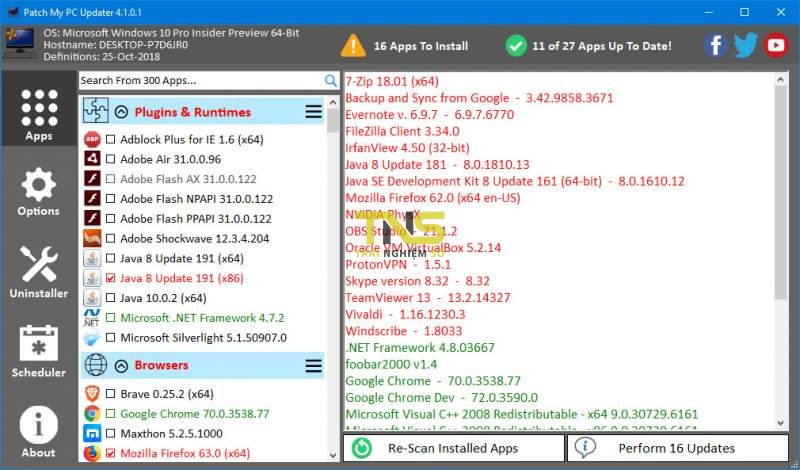This screenshot has height=470, width=800.
Task: Select TeamViewer 13 outdated entry
Action: 428,298
